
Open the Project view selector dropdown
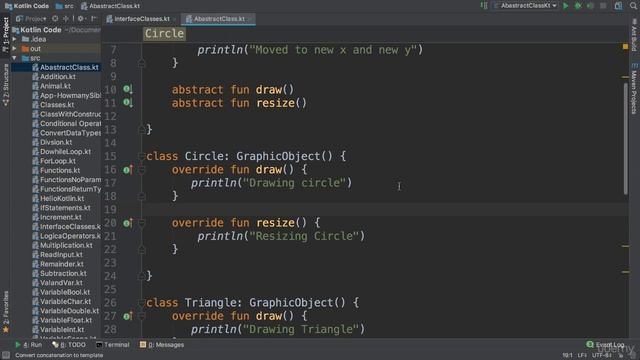tap(31, 19)
